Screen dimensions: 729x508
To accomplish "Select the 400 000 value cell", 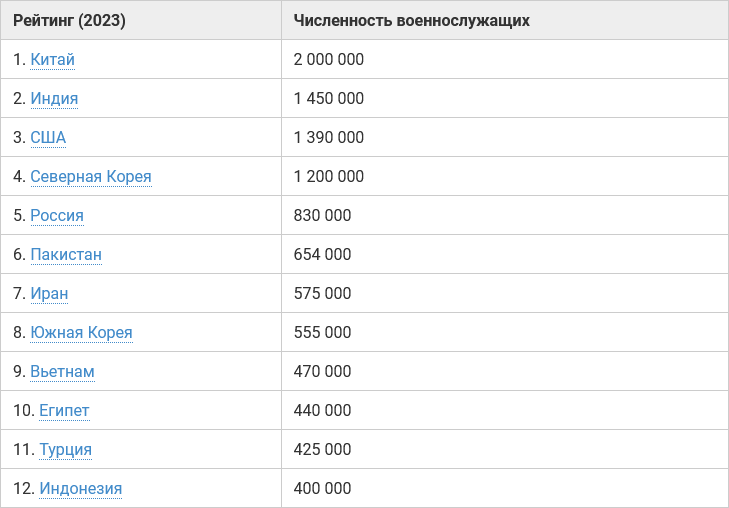I will tap(505, 488).
